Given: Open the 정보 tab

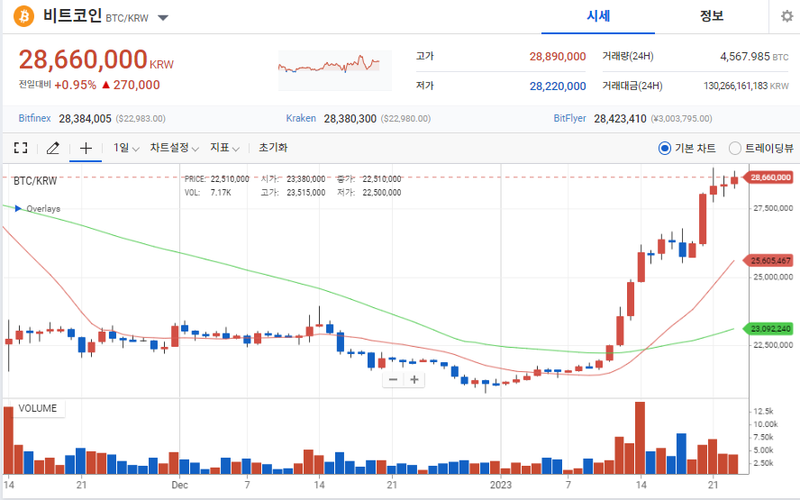Looking at the screenshot, I should (x=712, y=16).
